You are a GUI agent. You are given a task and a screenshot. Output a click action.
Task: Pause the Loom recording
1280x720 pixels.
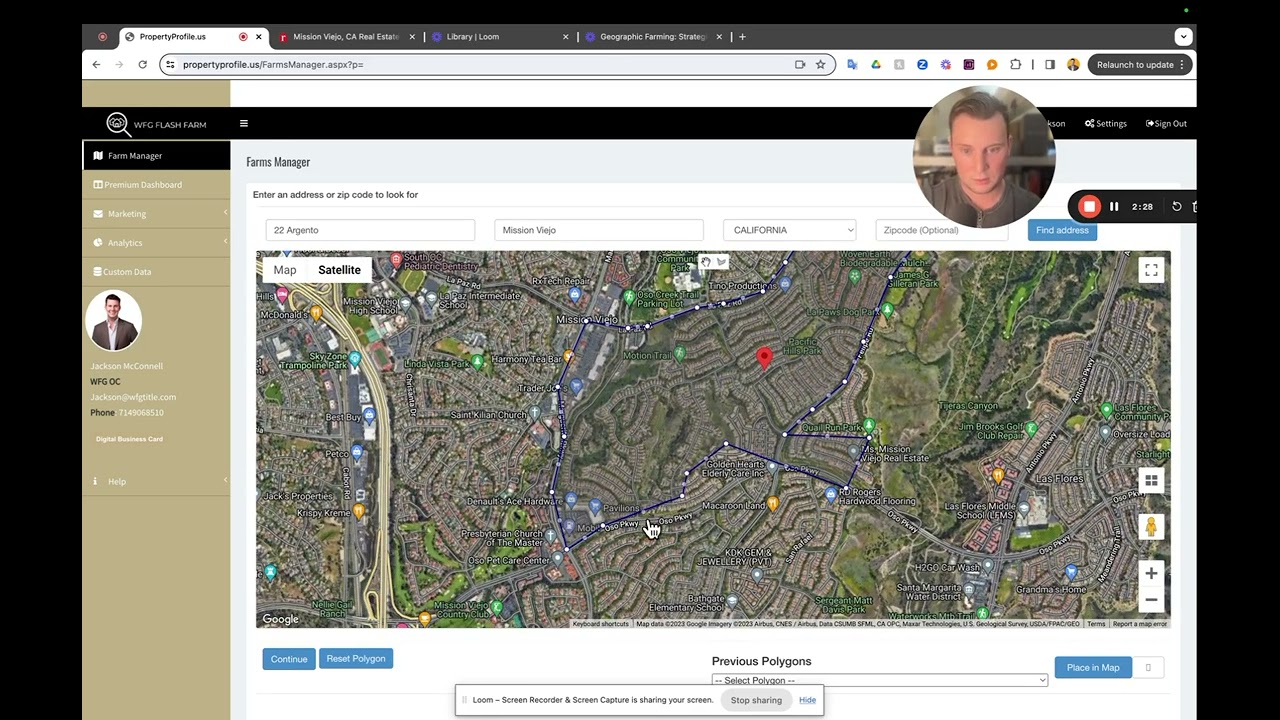1114,207
